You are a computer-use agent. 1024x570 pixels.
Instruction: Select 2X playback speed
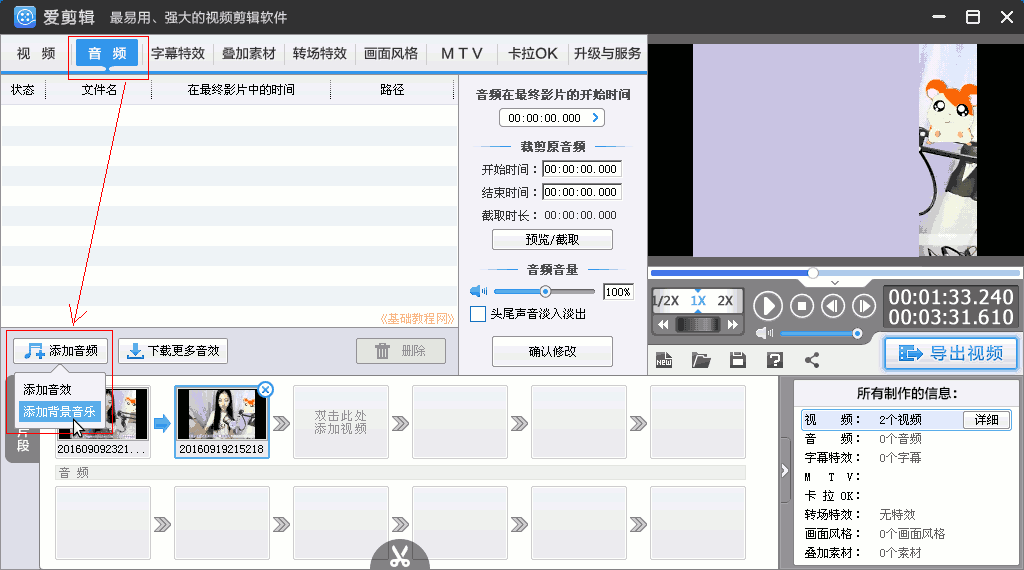coord(725,301)
